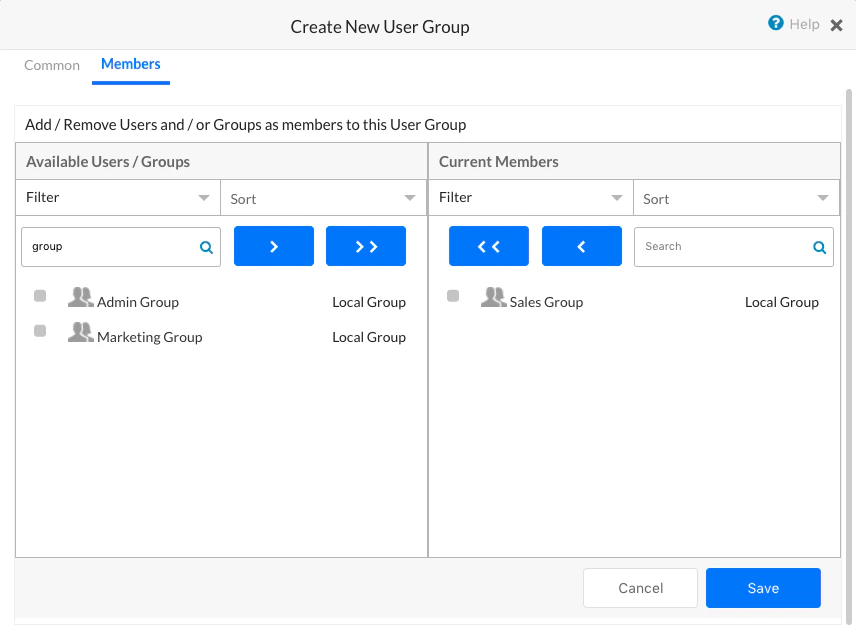
Task: Check the Marketing Group checkbox
Action: pyautogui.click(x=40, y=330)
